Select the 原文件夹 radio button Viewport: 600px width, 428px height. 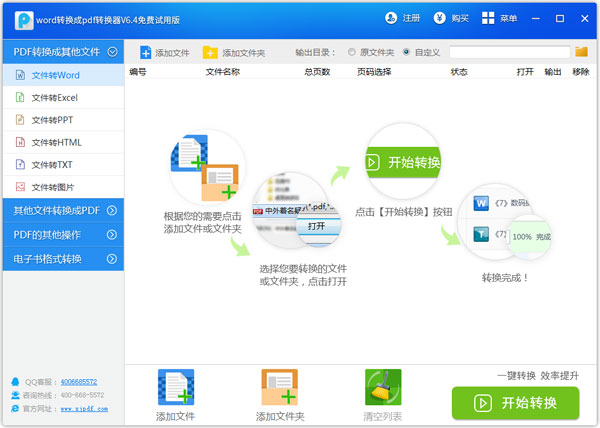[x=351, y=52]
